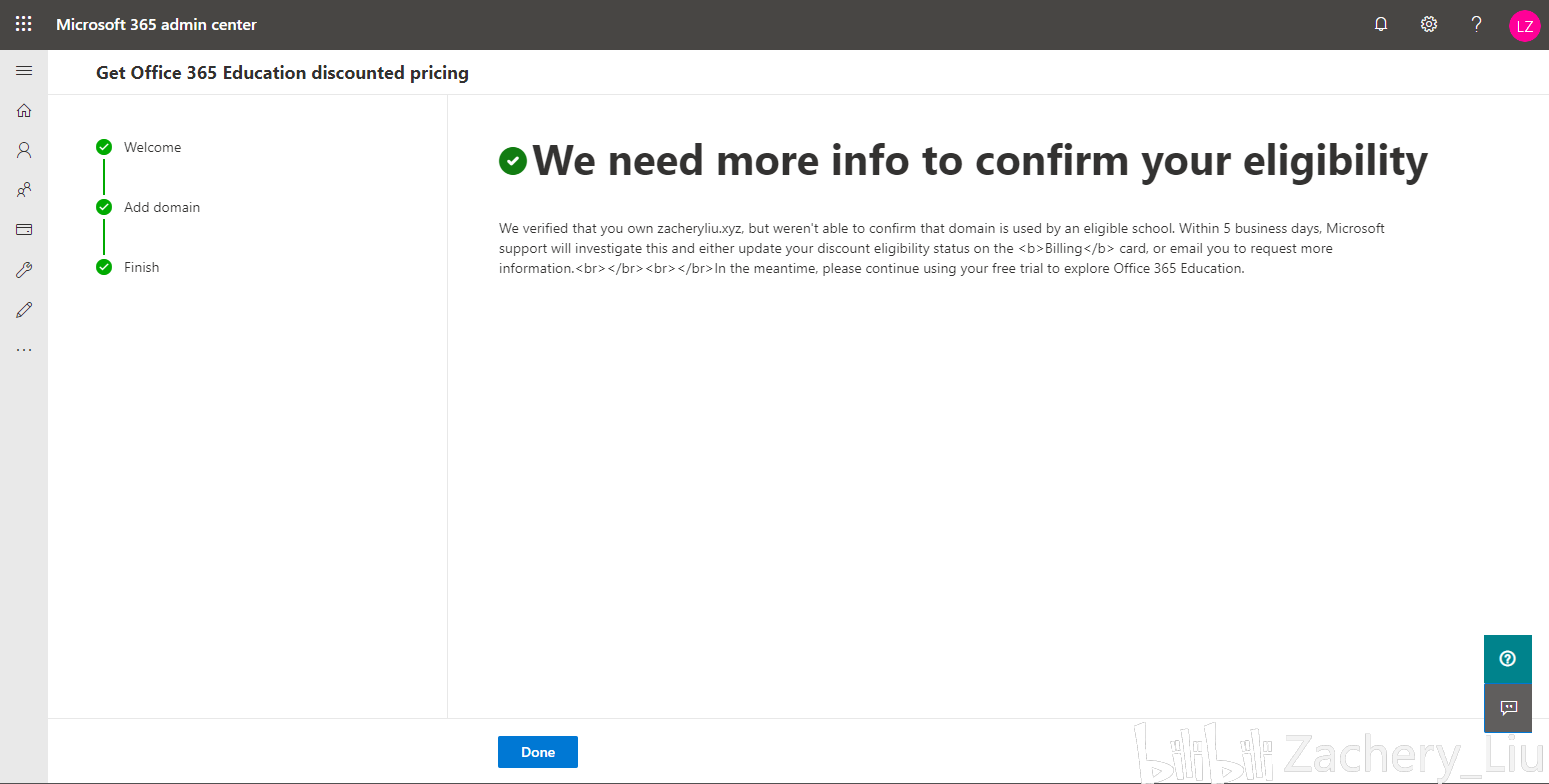Click the paragraph mentioning zacheryliu.xyz
Image resolution: width=1549 pixels, height=784 pixels.
tap(942, 248)
